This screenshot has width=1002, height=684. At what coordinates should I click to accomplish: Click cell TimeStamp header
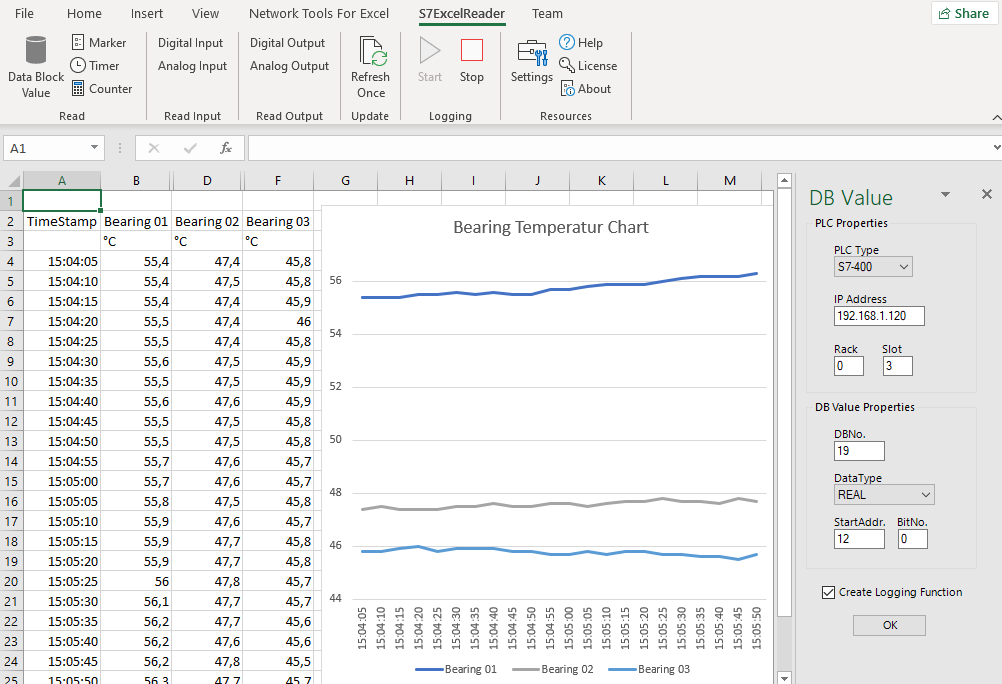coord(61,222)
